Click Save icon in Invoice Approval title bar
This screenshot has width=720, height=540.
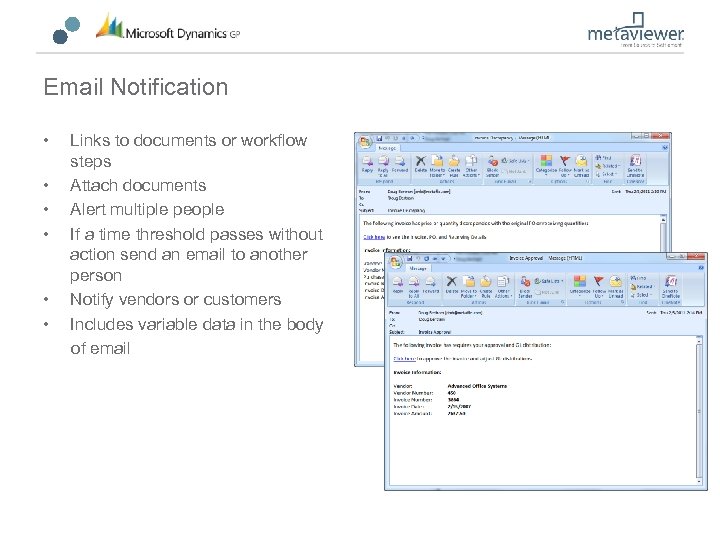pyautogui.click(x=410, y=259)
